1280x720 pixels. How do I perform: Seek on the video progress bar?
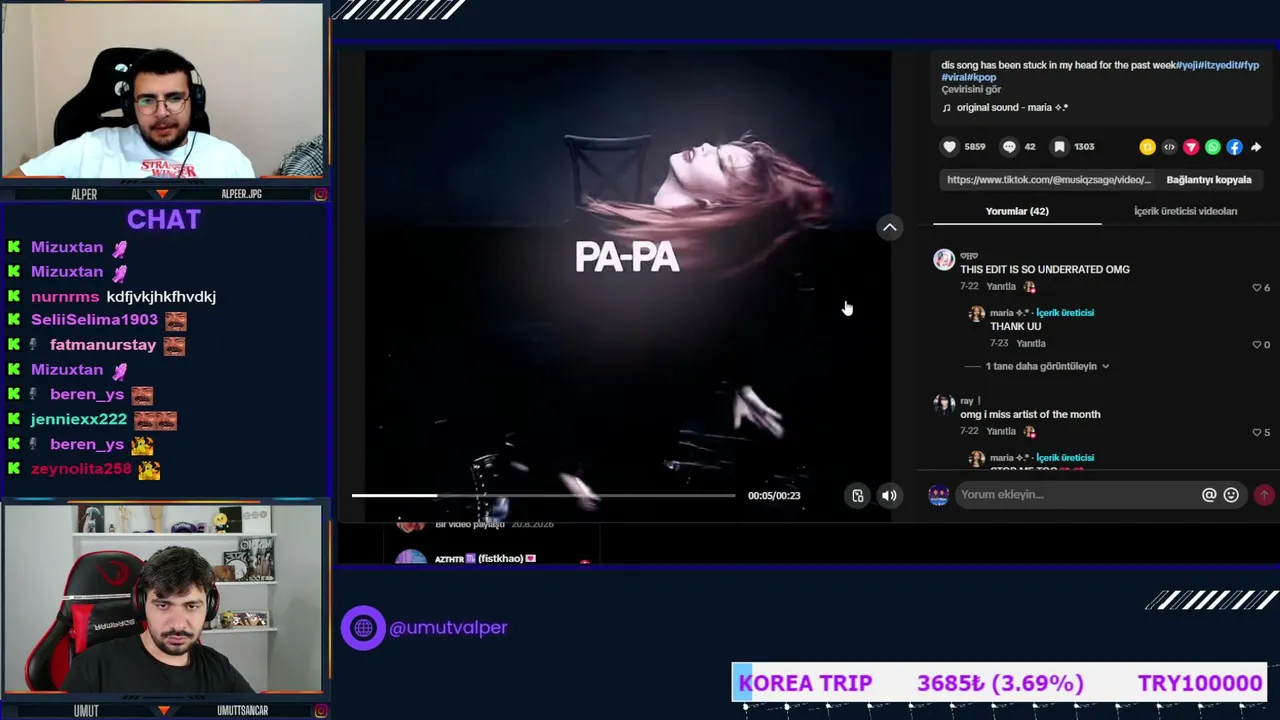tap(543, 495)
